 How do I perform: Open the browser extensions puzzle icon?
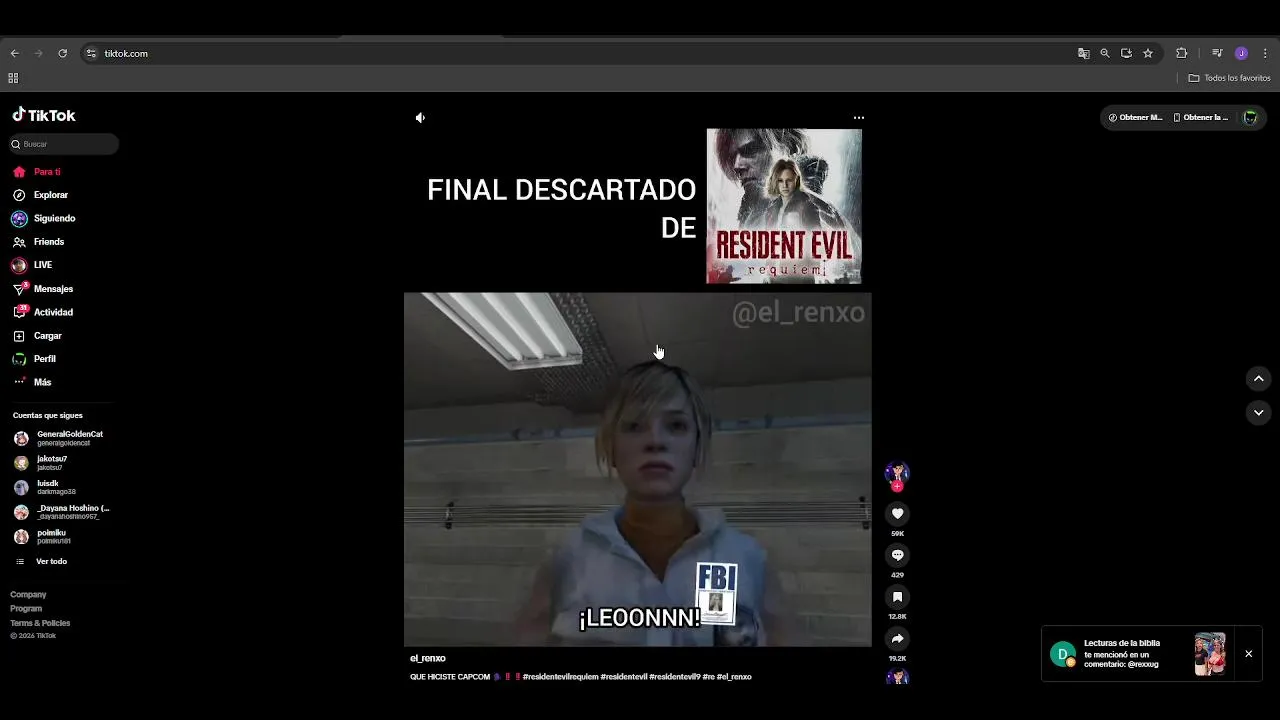(1181, 53)
